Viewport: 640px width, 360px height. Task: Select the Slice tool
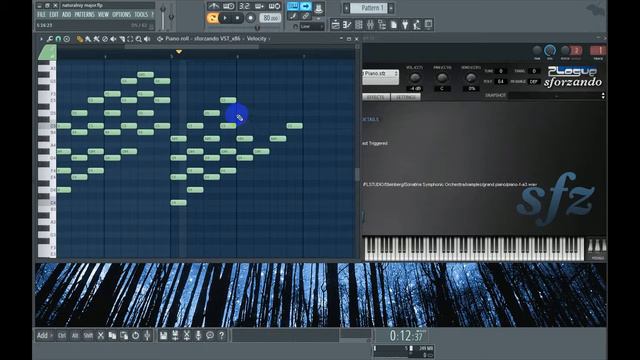[122, 39]
